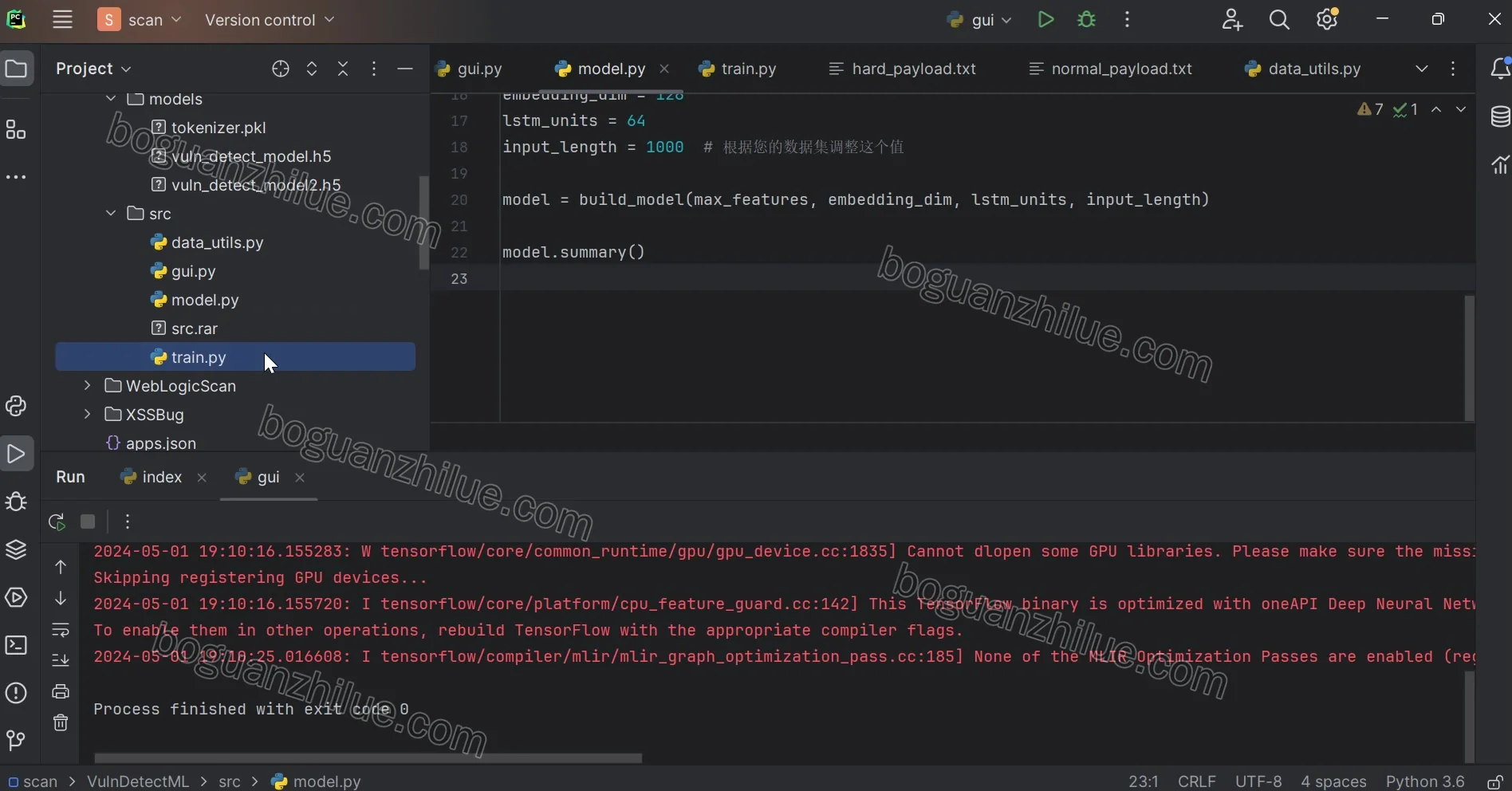Clear all console output

point(61,722)
